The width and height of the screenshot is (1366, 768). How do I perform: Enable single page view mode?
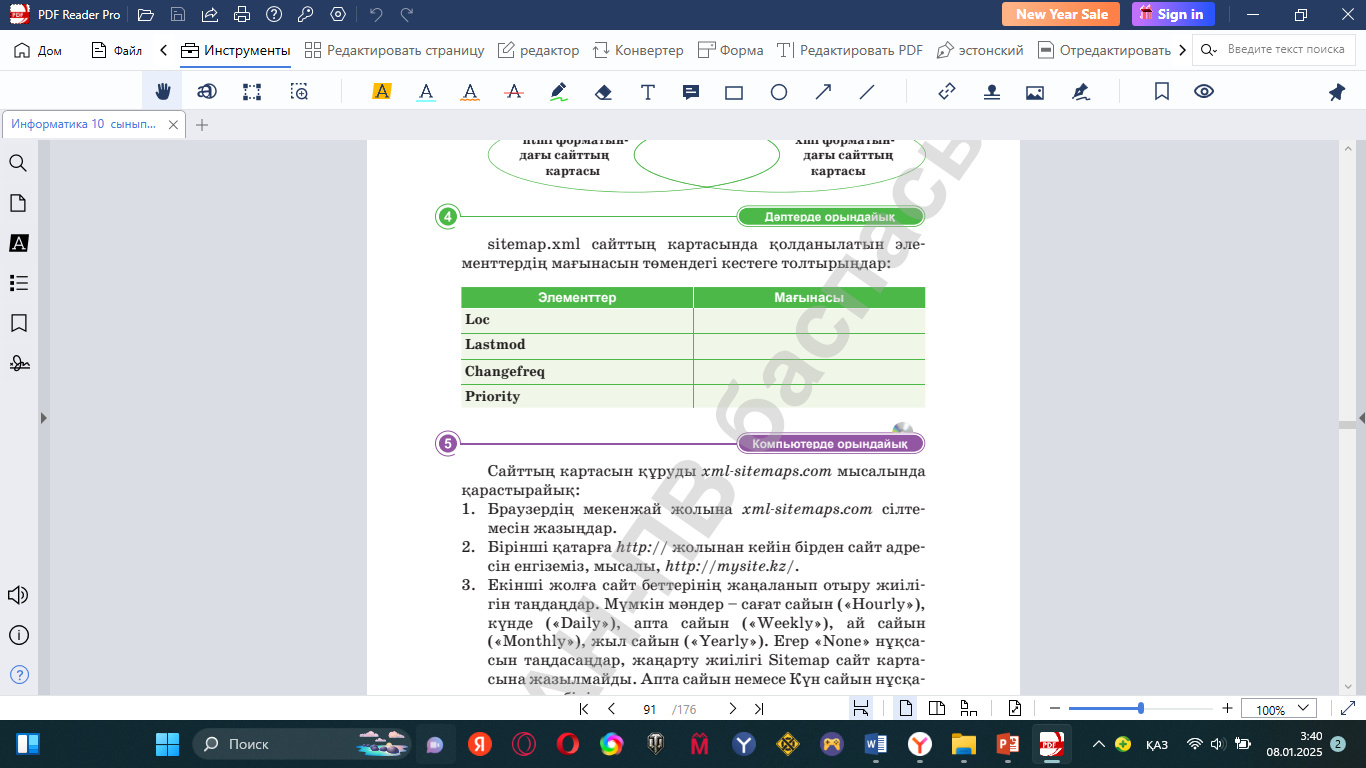906,709
